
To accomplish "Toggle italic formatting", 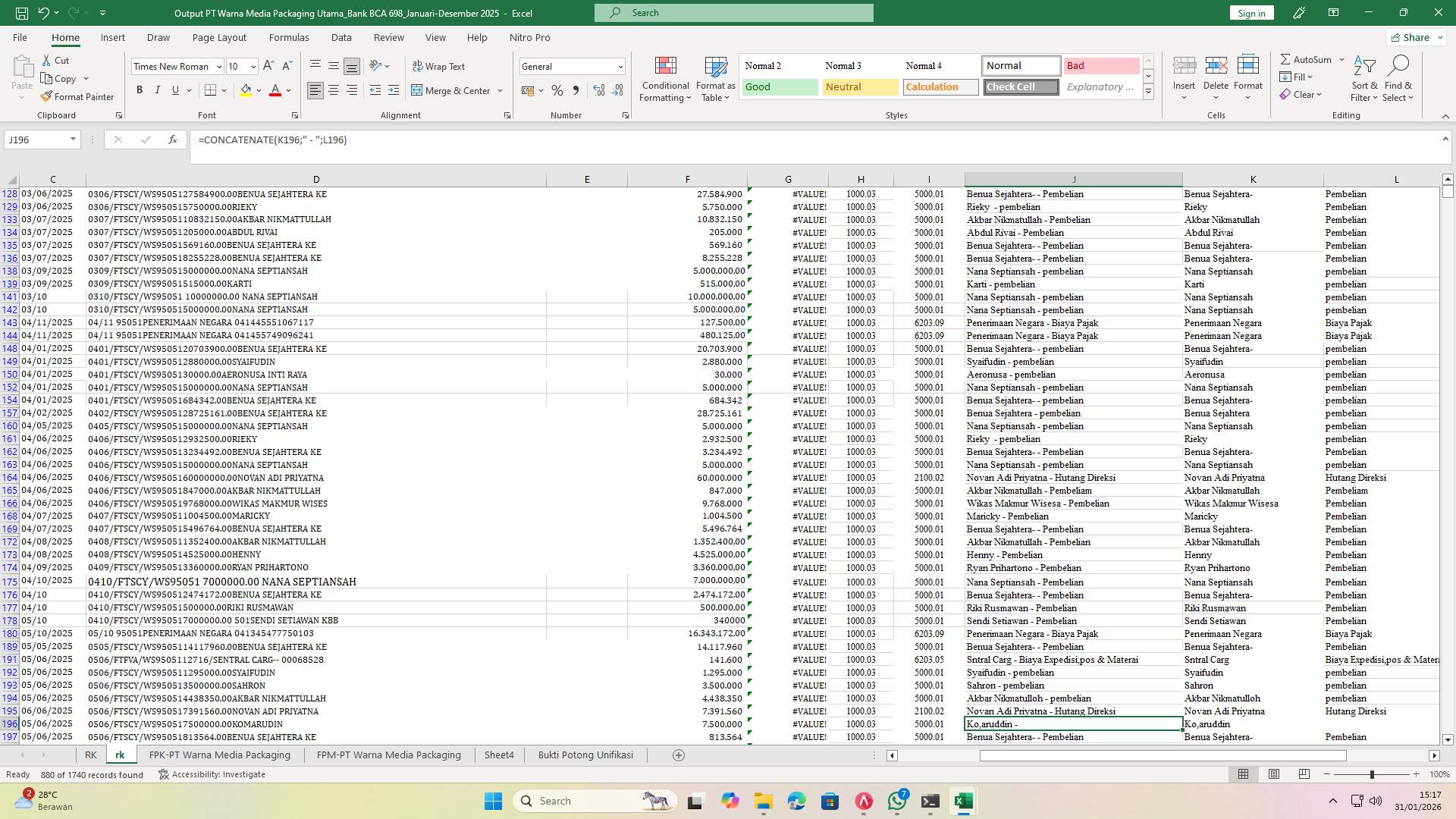I will (158, 89).
